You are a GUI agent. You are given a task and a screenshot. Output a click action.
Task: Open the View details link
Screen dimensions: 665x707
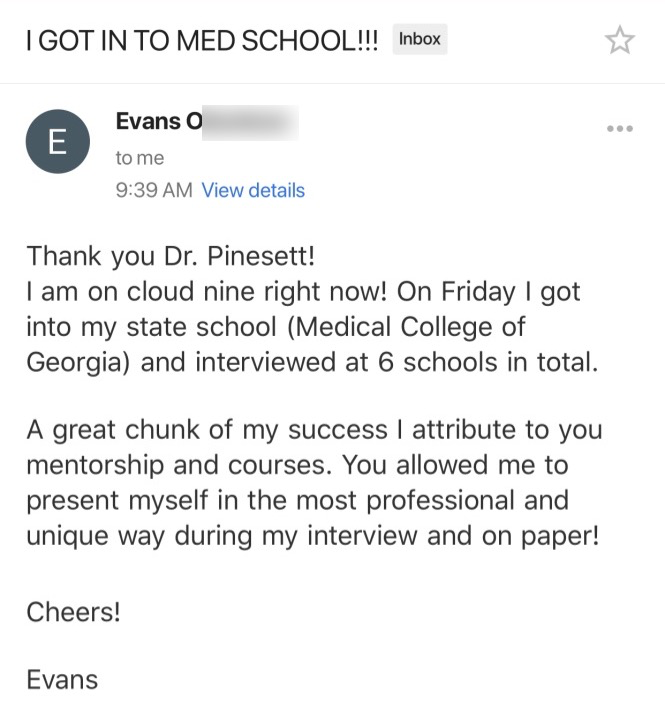253,190
